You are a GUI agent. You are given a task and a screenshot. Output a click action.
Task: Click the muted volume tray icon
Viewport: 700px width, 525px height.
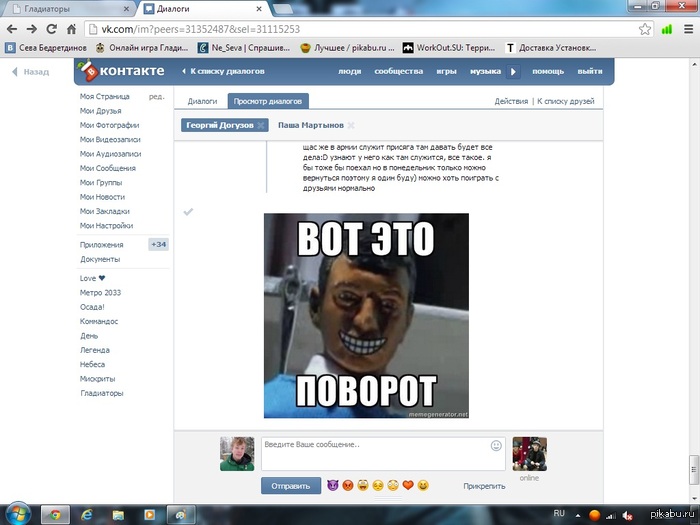(x=628, y=516)
